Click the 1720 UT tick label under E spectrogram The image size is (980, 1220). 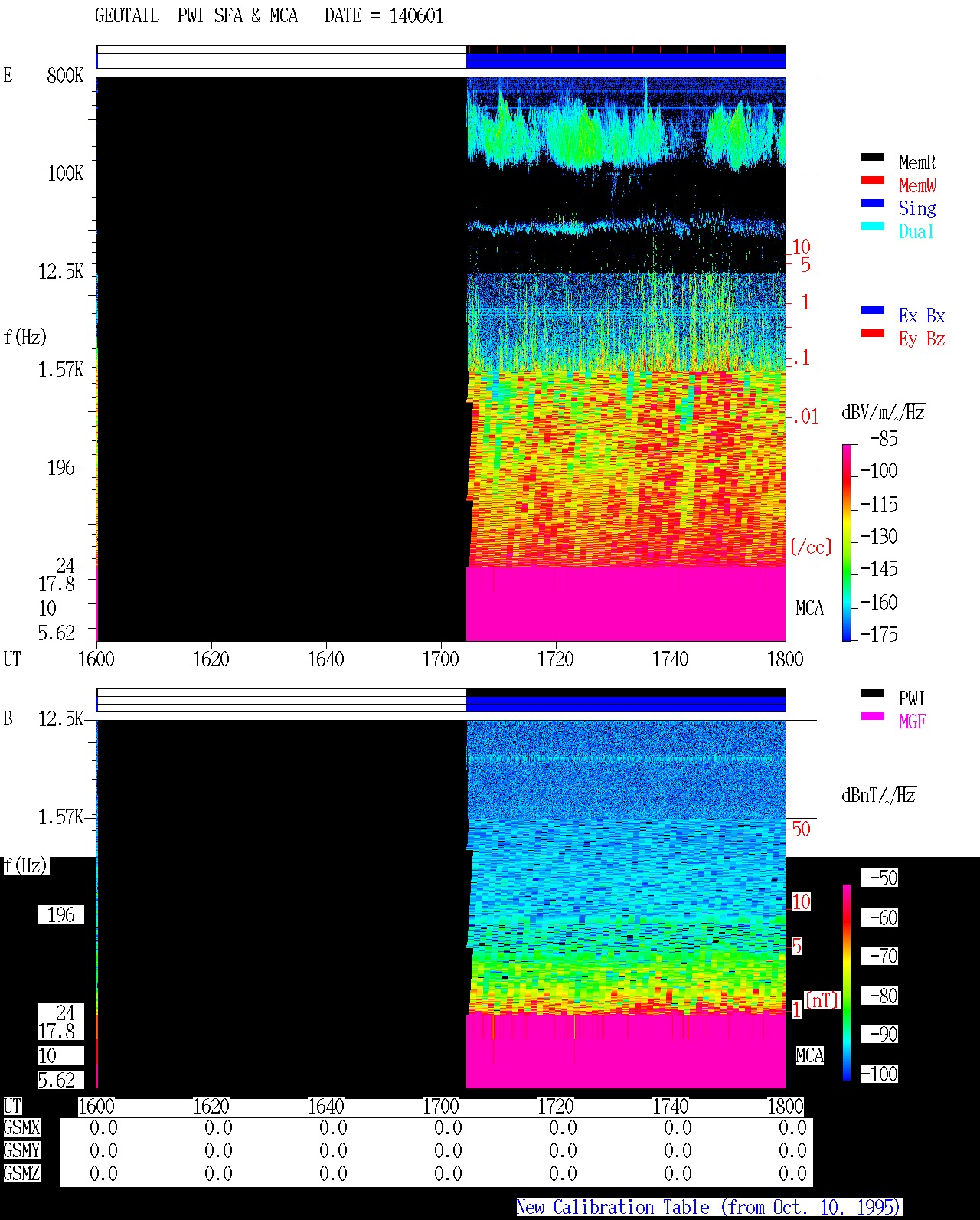(556, 659)
